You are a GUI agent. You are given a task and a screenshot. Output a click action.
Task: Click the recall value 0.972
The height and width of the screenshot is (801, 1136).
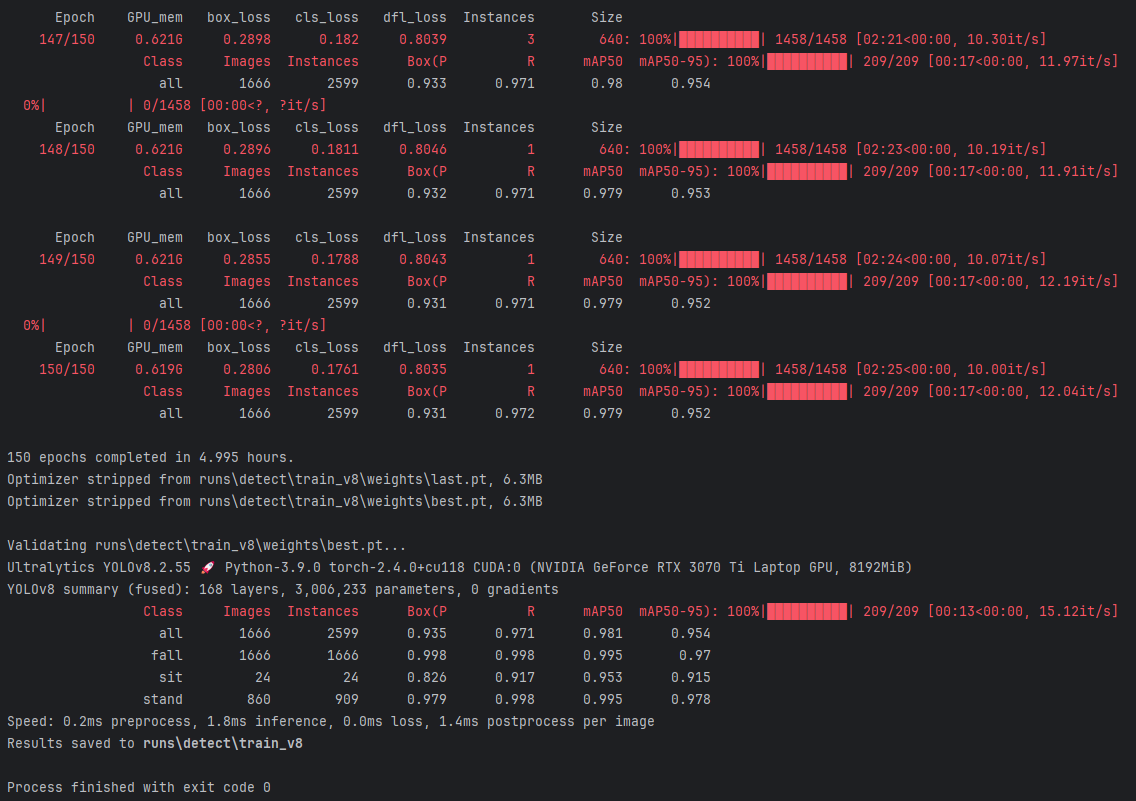515,414
